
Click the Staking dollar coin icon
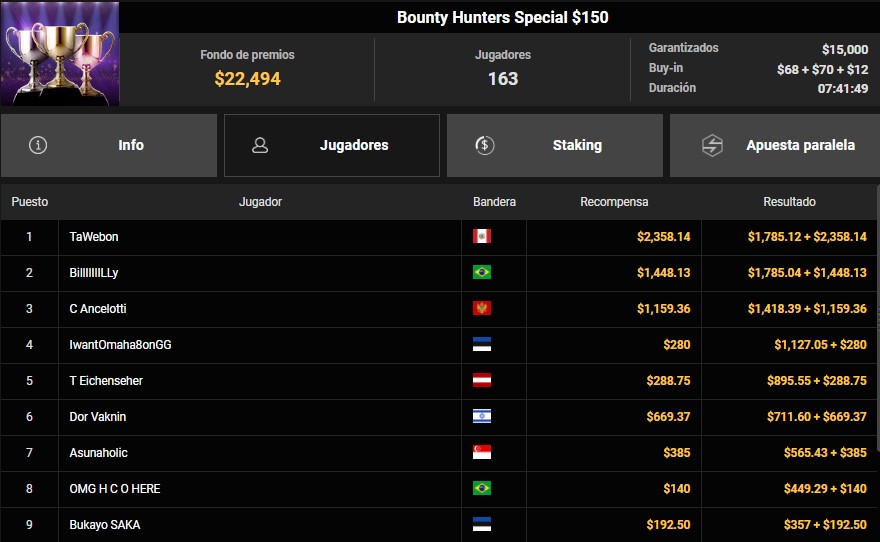coord(485,145)
